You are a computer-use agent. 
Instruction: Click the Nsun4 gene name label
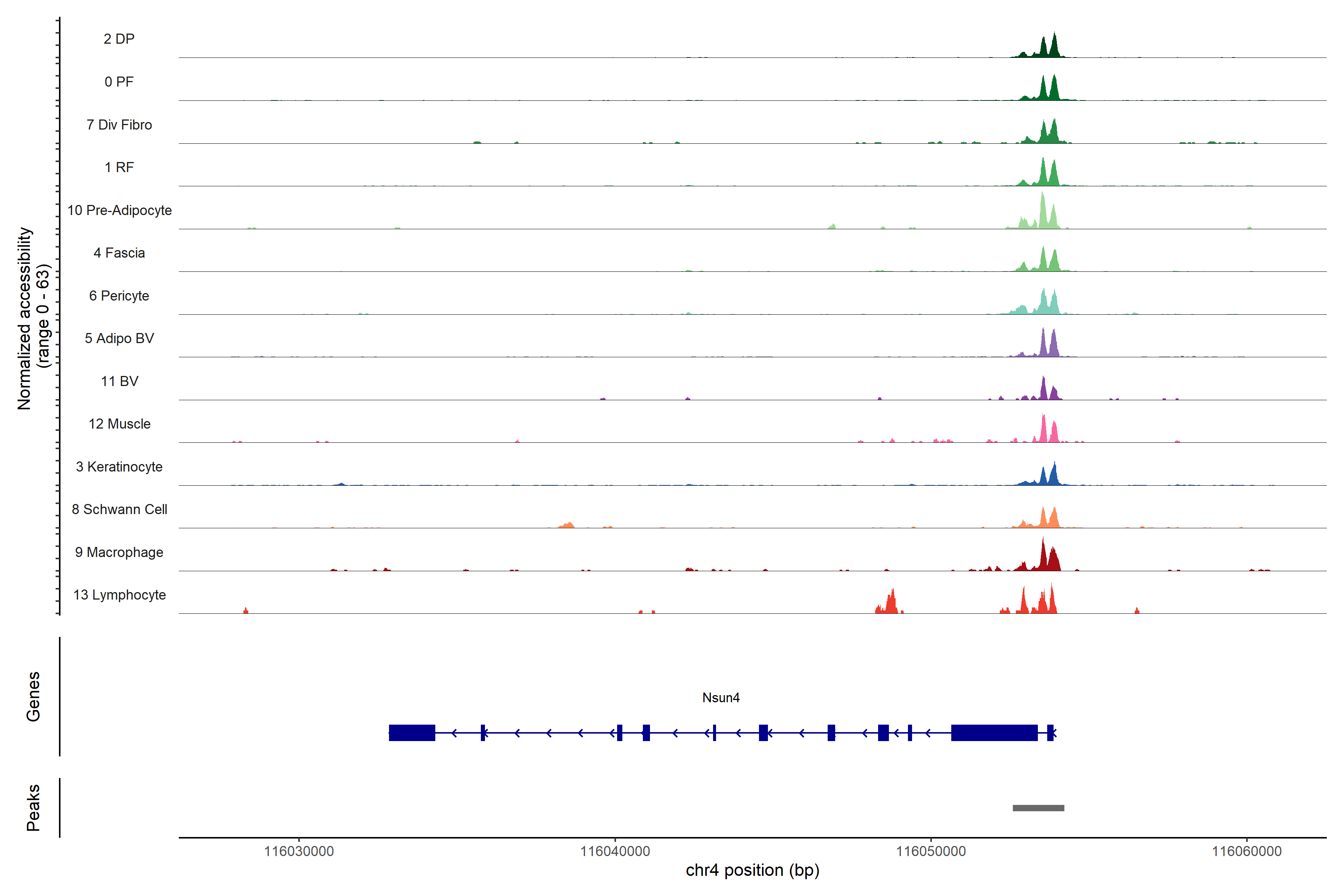721,698
